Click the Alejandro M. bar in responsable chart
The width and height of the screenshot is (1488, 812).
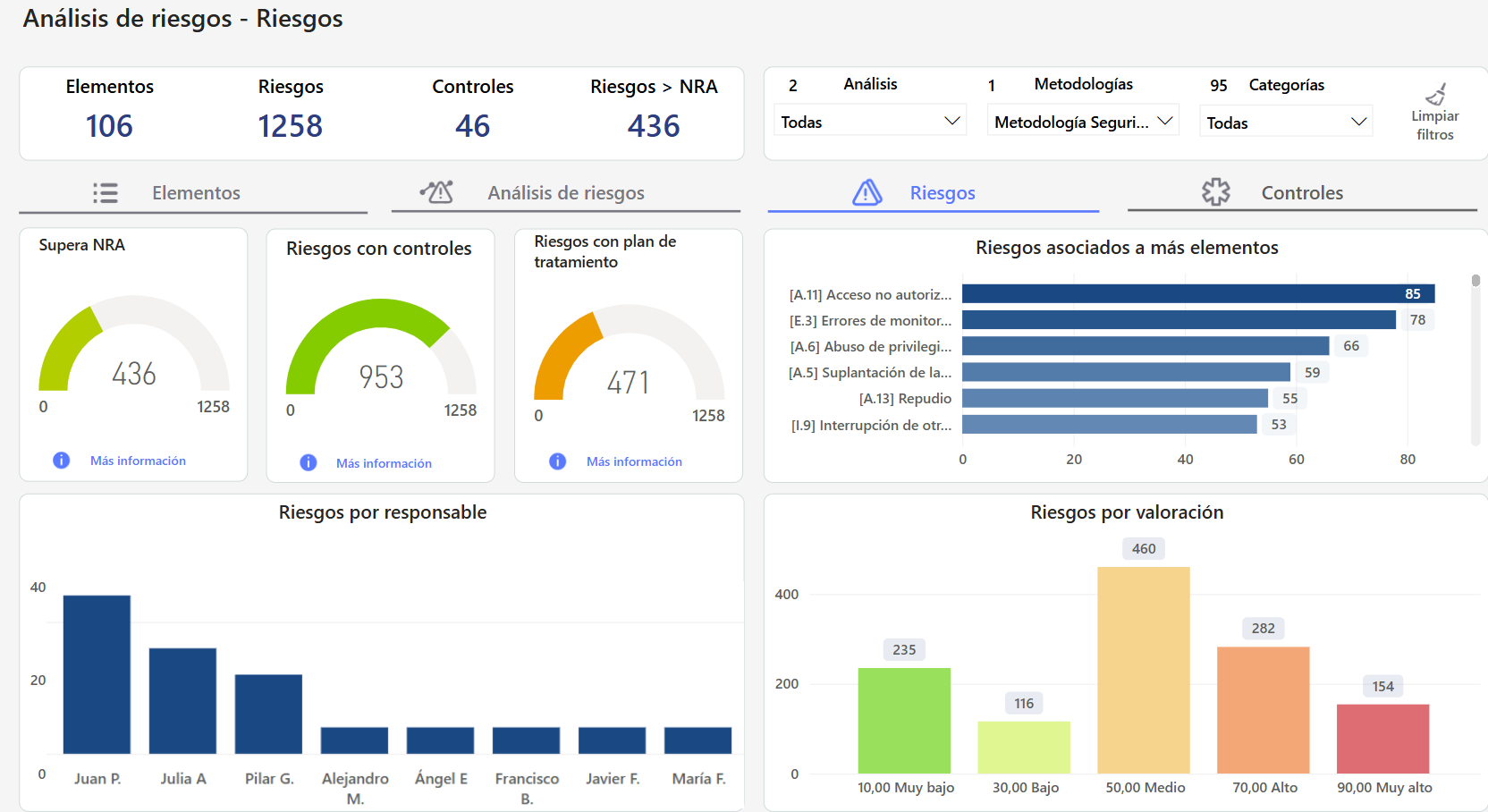point(354,740)
